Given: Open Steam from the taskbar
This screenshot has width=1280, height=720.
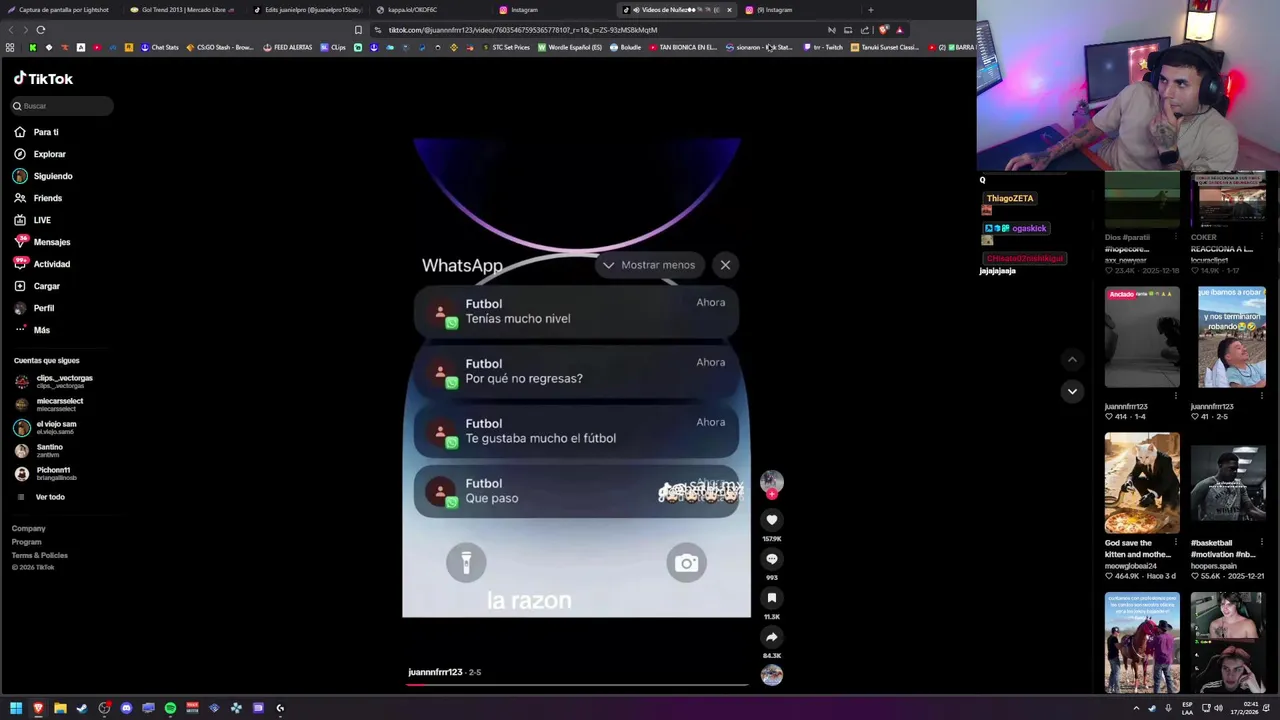Looking at the screenshot, I should tap(82, 708).
